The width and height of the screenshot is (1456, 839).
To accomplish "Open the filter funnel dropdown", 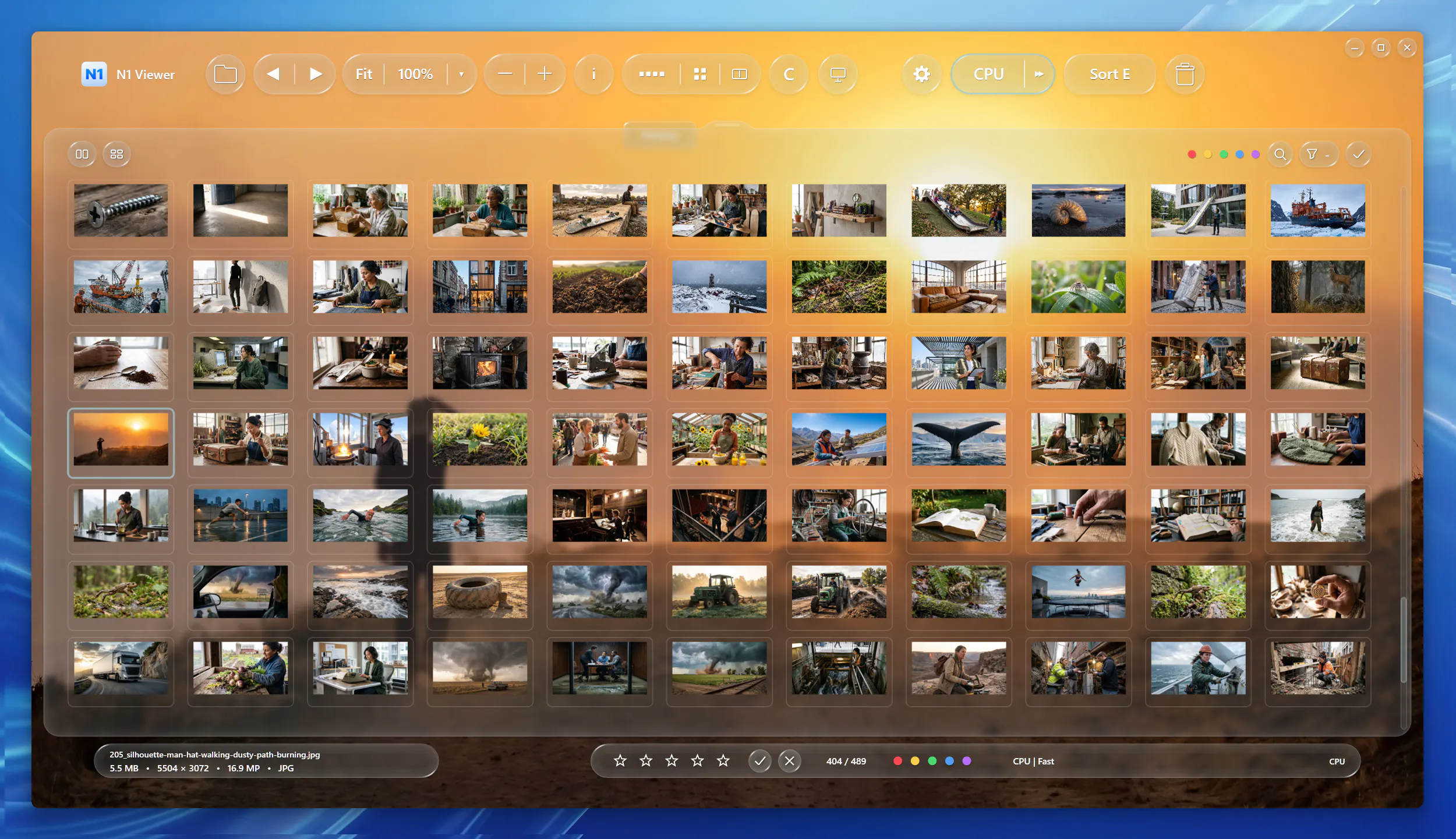I will 1319,154.
